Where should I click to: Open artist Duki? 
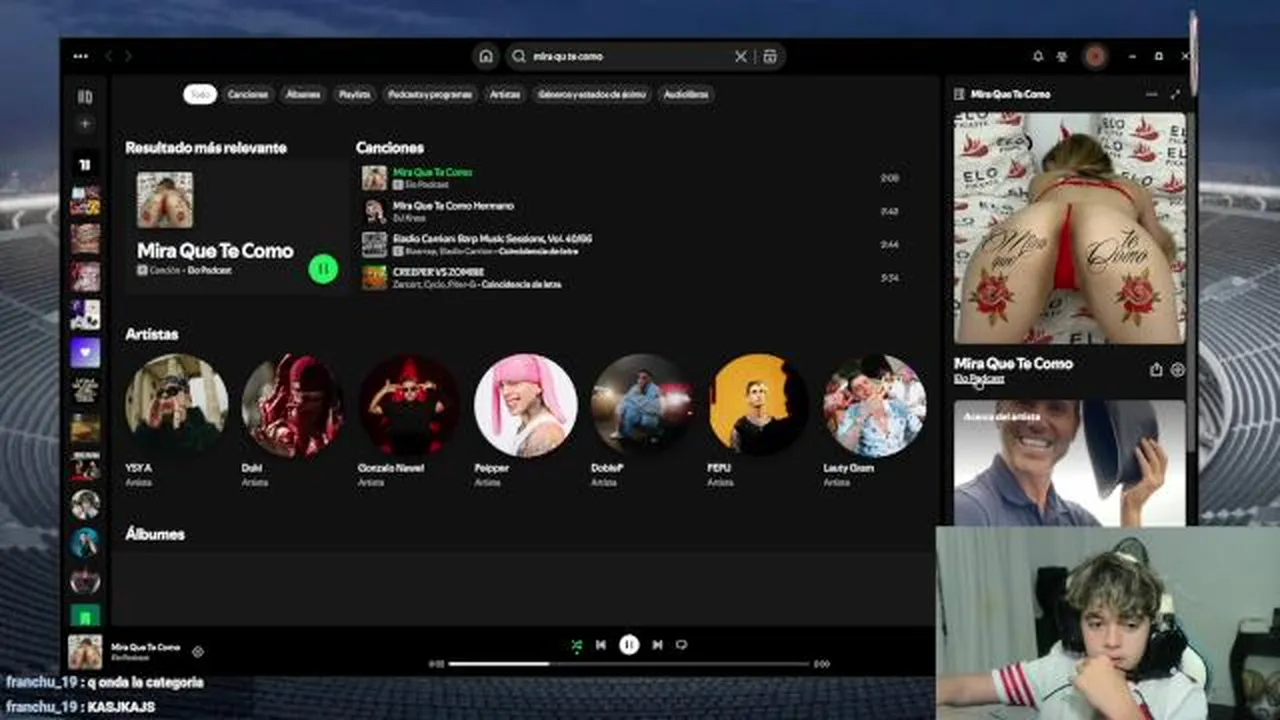point(293,405)
